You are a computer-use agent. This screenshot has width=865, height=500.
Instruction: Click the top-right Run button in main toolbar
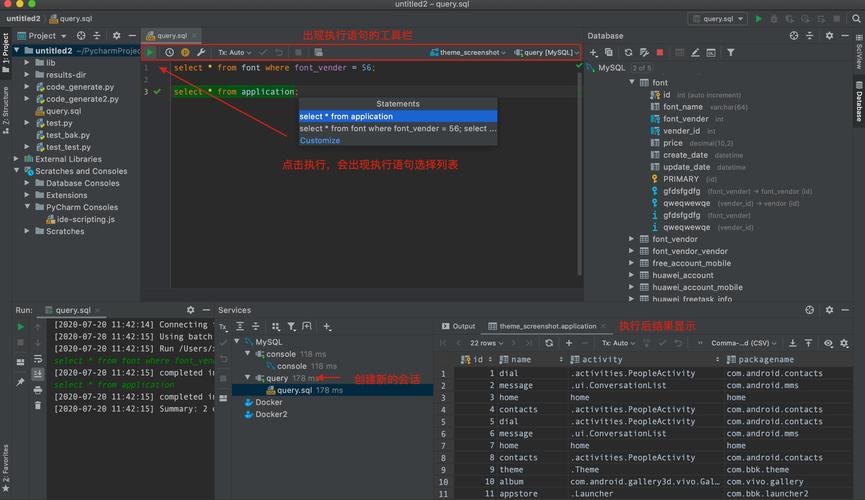pyautogui.click(x=759, y=19)
